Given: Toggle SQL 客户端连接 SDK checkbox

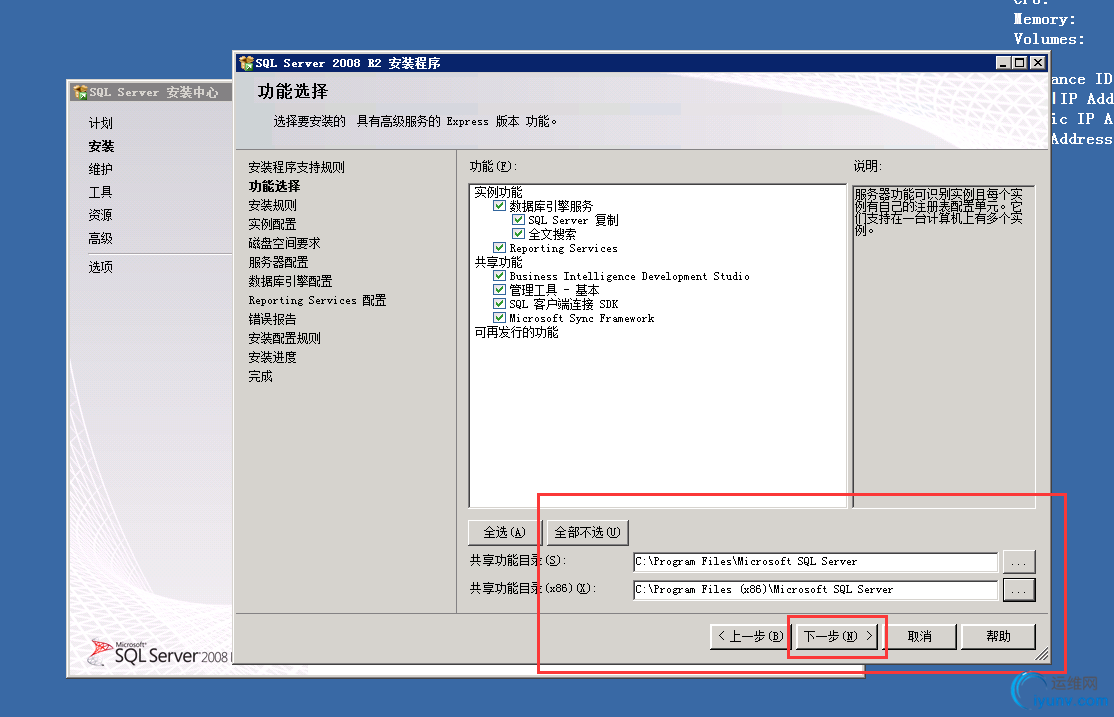Looking at the screenshot, I should coord(499,304).
